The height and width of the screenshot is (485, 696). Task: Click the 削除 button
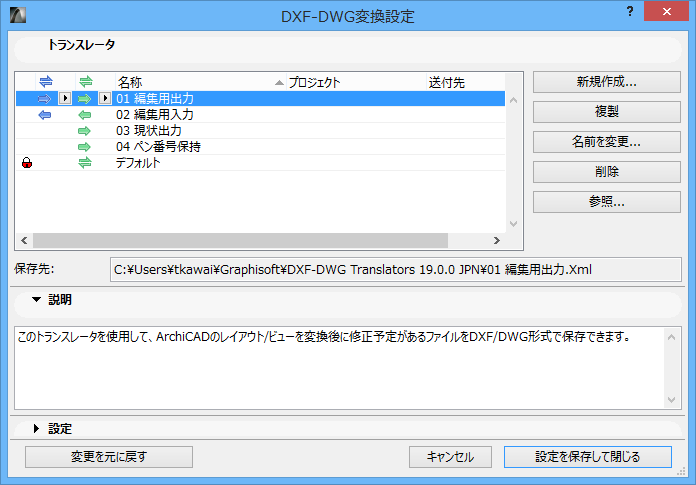coord(607,172)
